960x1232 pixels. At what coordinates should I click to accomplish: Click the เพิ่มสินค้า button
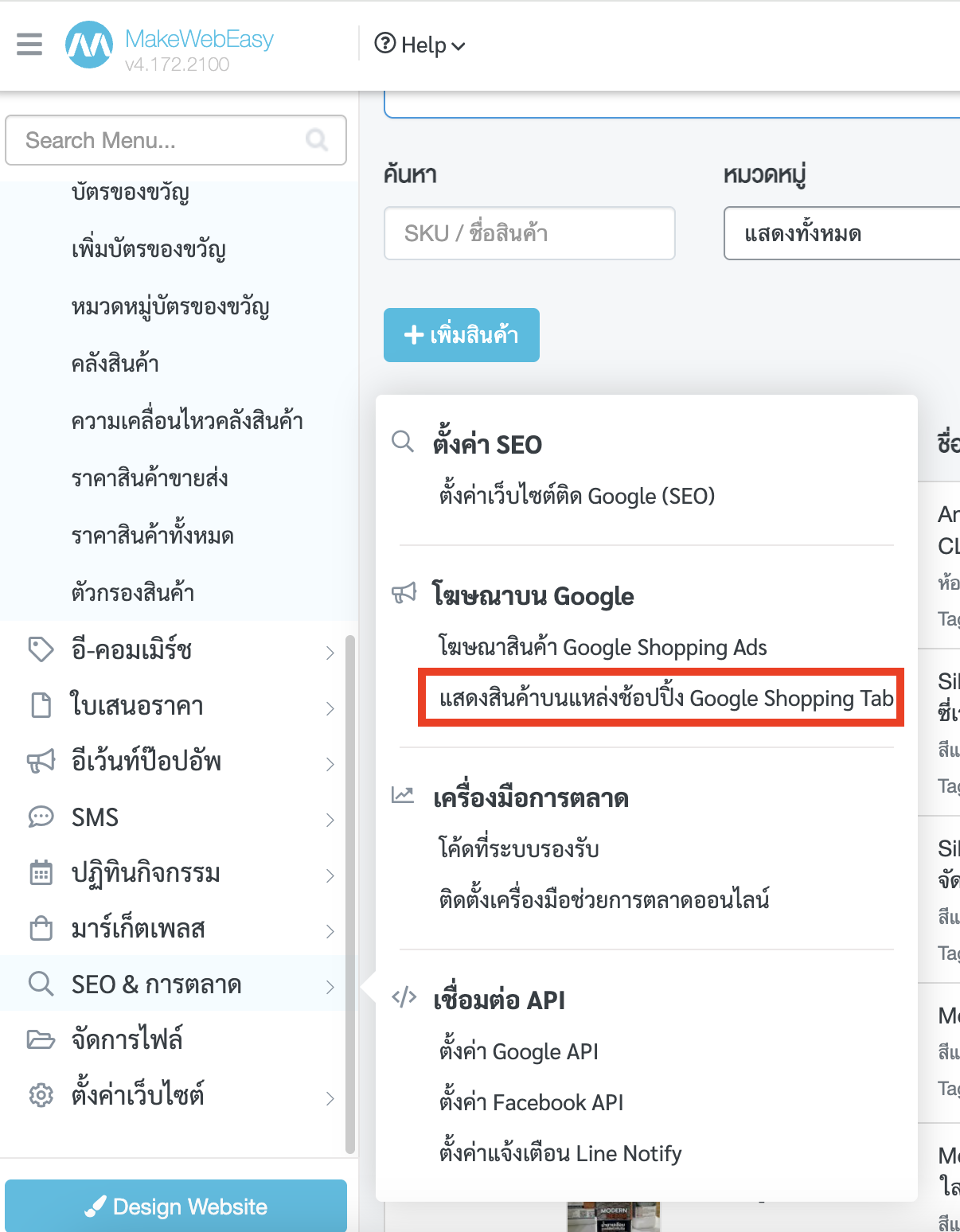click(x=462, y=335)
